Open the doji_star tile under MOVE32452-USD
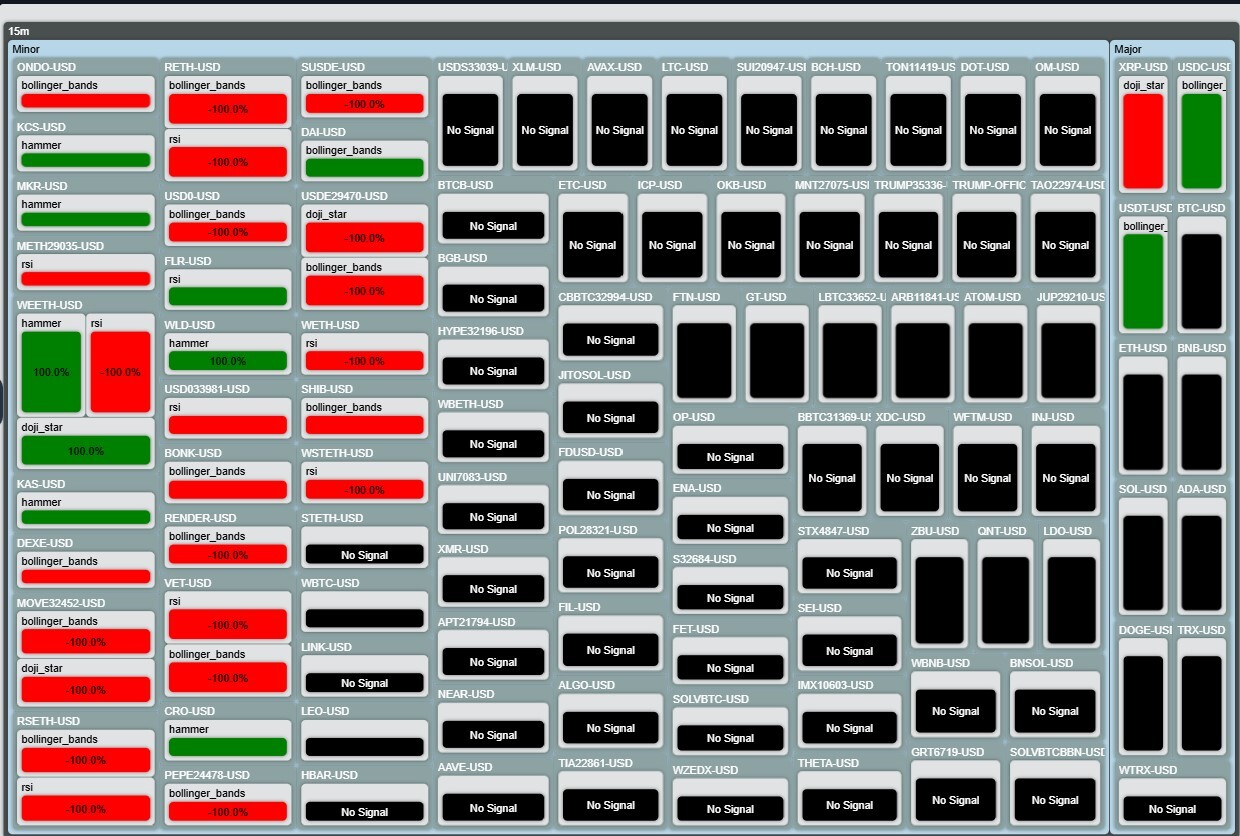 (x=85, y=689)
